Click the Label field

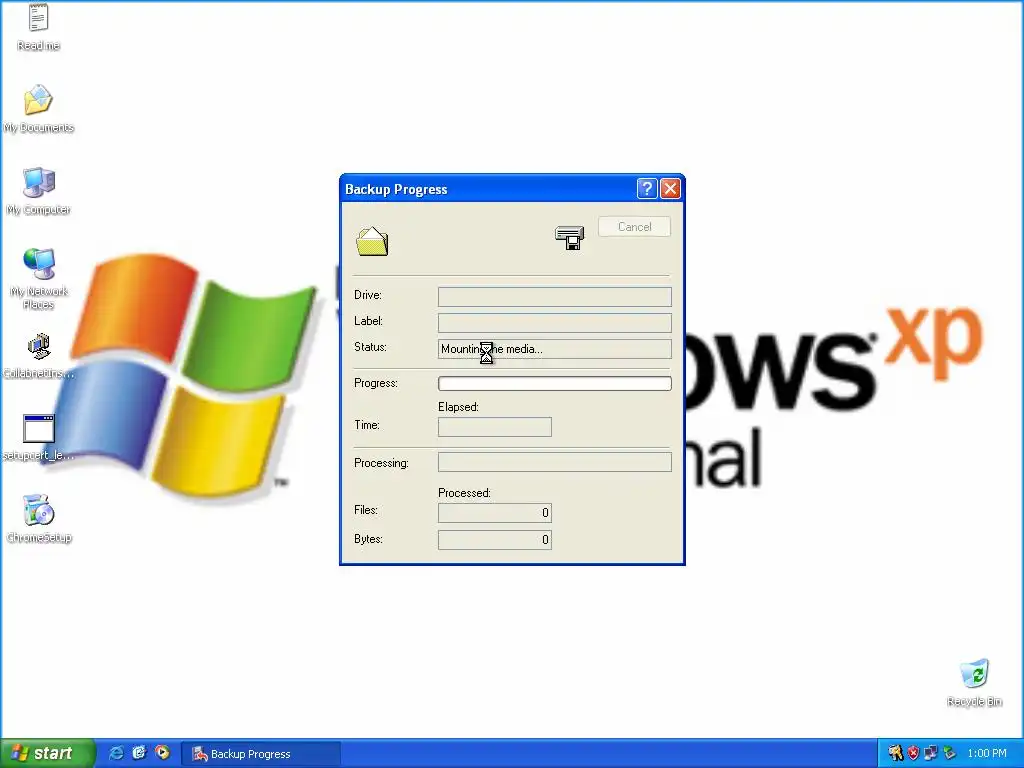[x=554, y=323]
